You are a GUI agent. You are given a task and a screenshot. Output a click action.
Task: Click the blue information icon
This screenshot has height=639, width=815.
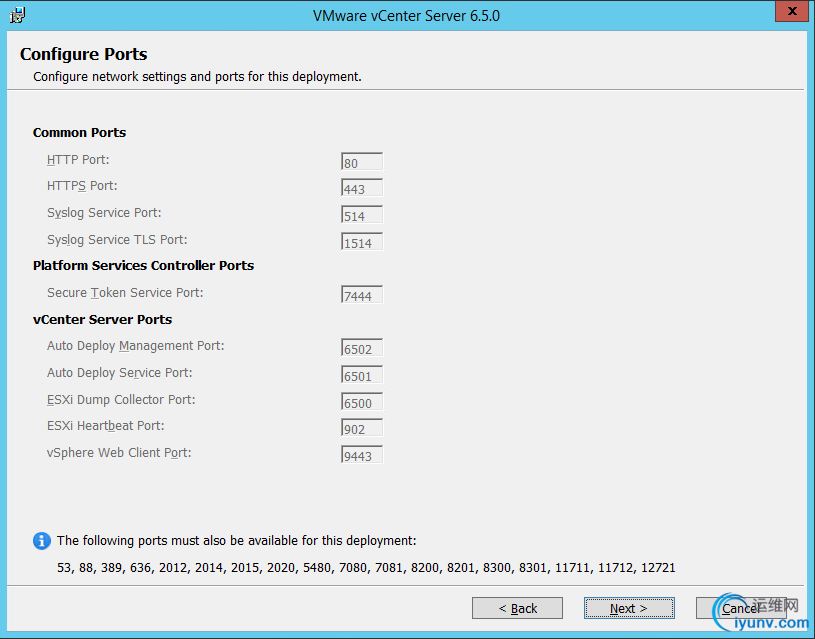[41, 541]
